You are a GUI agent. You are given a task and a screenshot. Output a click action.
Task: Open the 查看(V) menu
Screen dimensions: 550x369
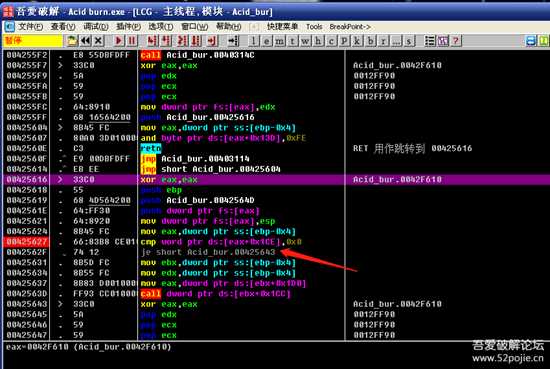click(x=63, y=27)
